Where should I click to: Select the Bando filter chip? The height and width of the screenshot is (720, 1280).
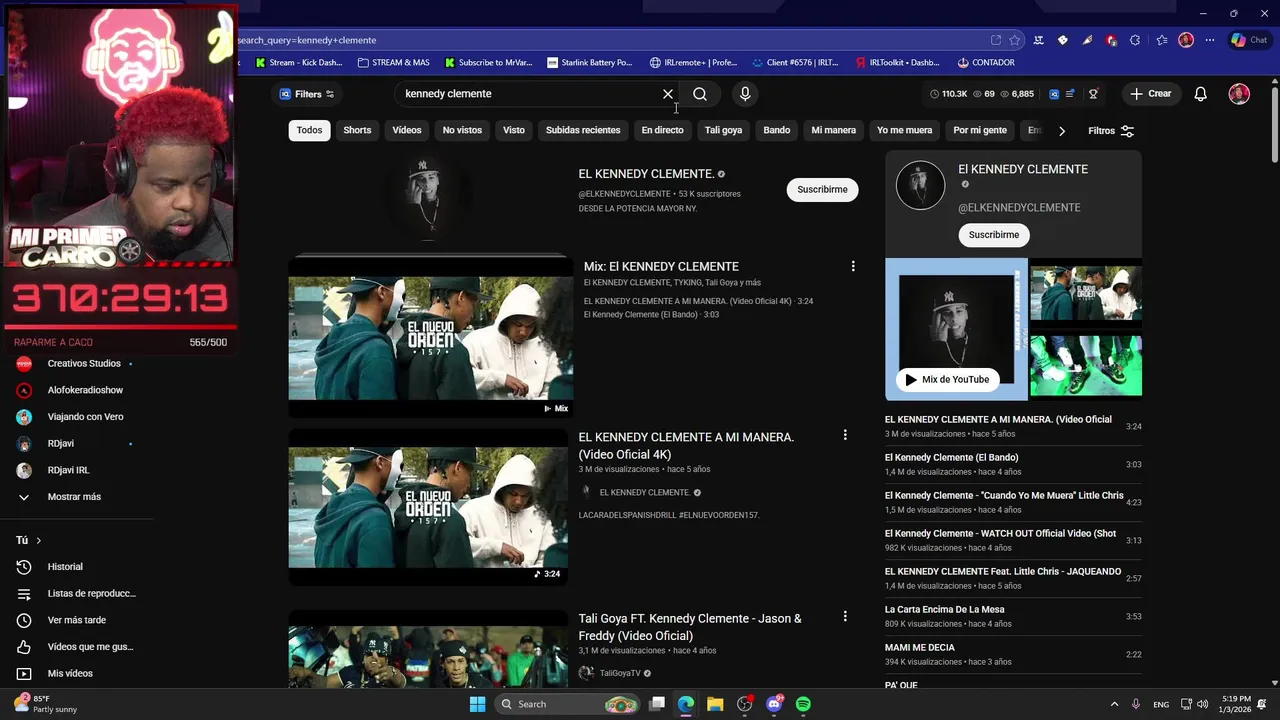point(777,130)
